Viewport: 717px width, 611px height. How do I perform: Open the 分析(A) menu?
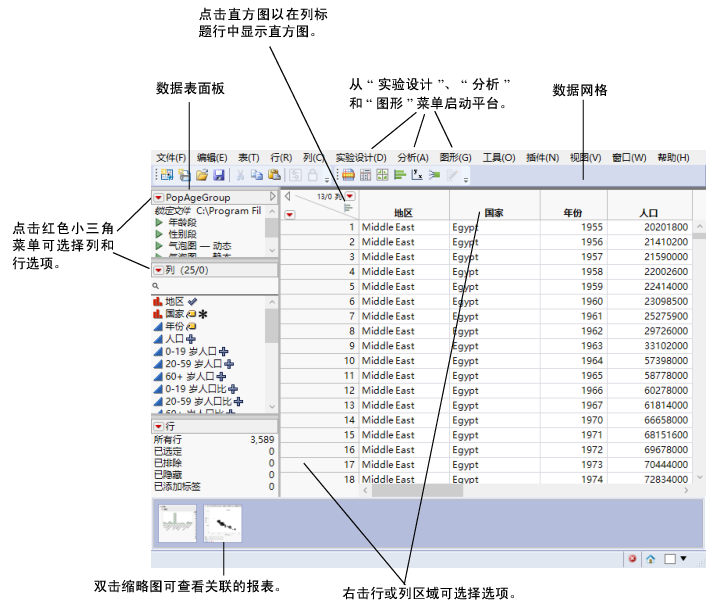[412, 158]
